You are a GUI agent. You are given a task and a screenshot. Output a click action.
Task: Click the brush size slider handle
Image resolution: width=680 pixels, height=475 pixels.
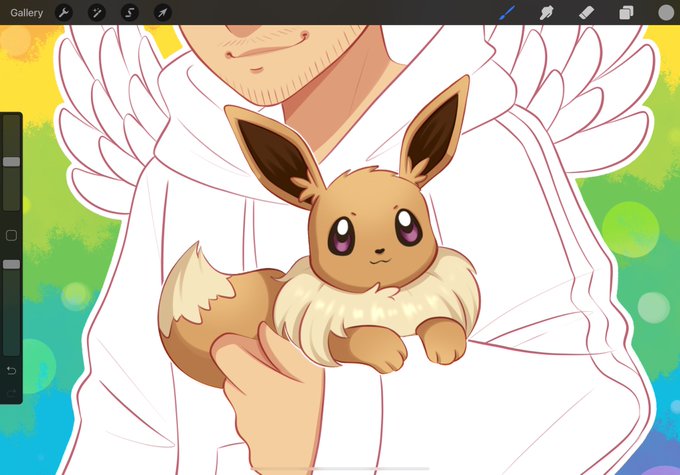[x=11, y=162]
